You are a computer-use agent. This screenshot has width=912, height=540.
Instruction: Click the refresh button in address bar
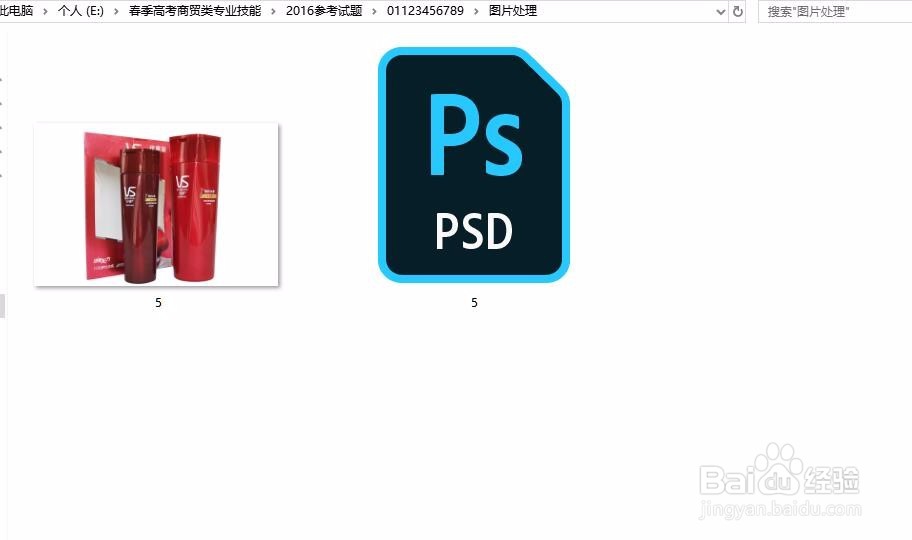[738, 11]
